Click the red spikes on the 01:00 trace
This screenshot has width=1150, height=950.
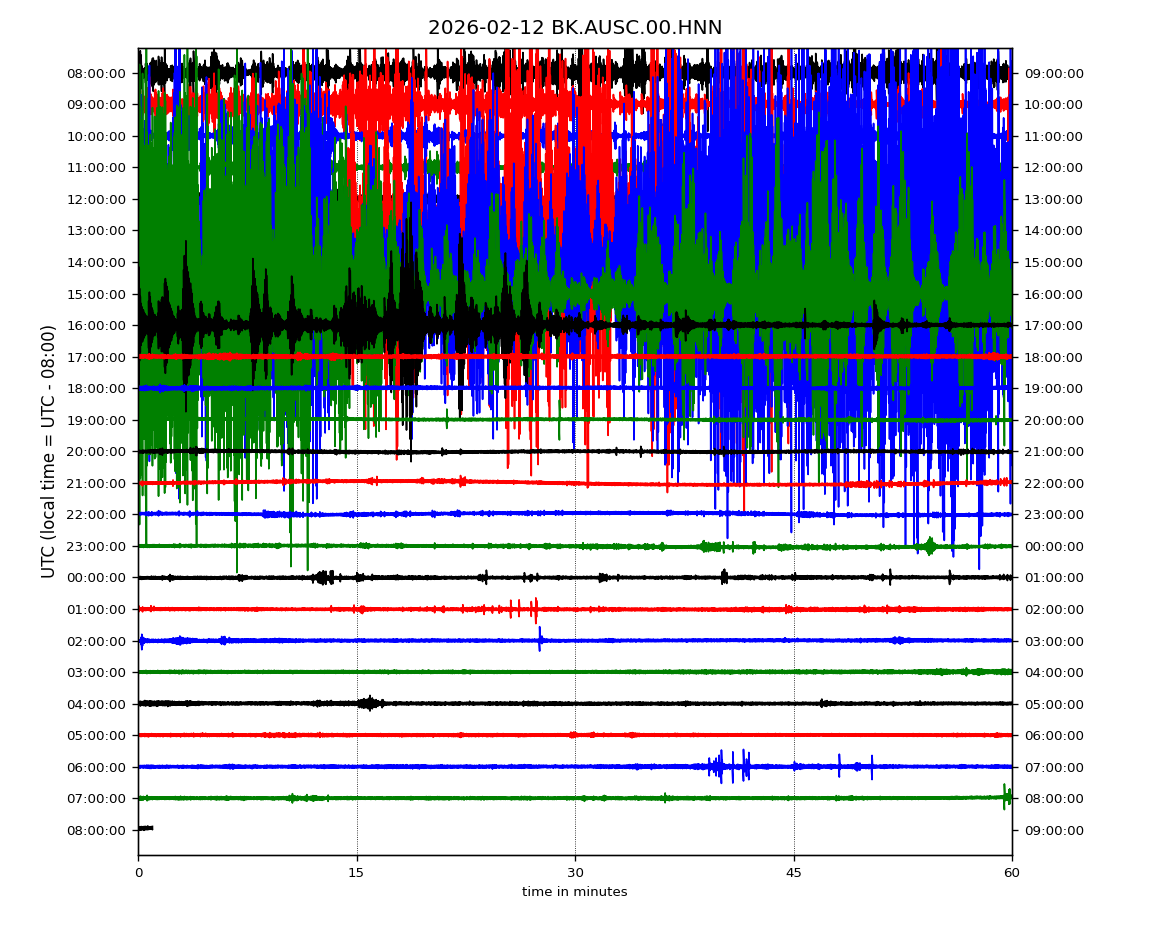coord(522,608)
